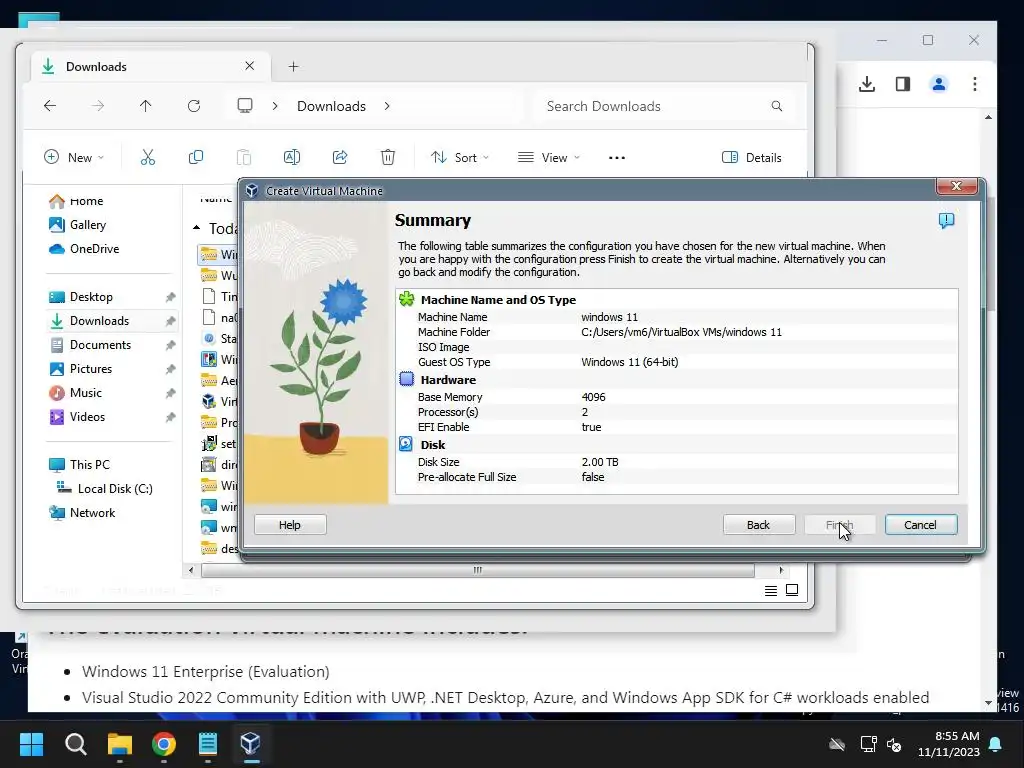This screenshot has height=768, width=1024.
Task: Click the Explorer search magnifier icon
Action: tap(776, 106)
